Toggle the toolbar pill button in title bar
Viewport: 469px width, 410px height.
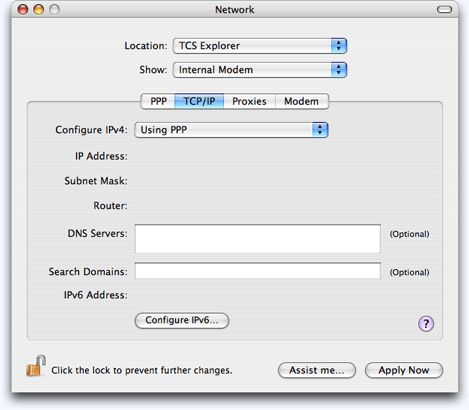[444, 10]
